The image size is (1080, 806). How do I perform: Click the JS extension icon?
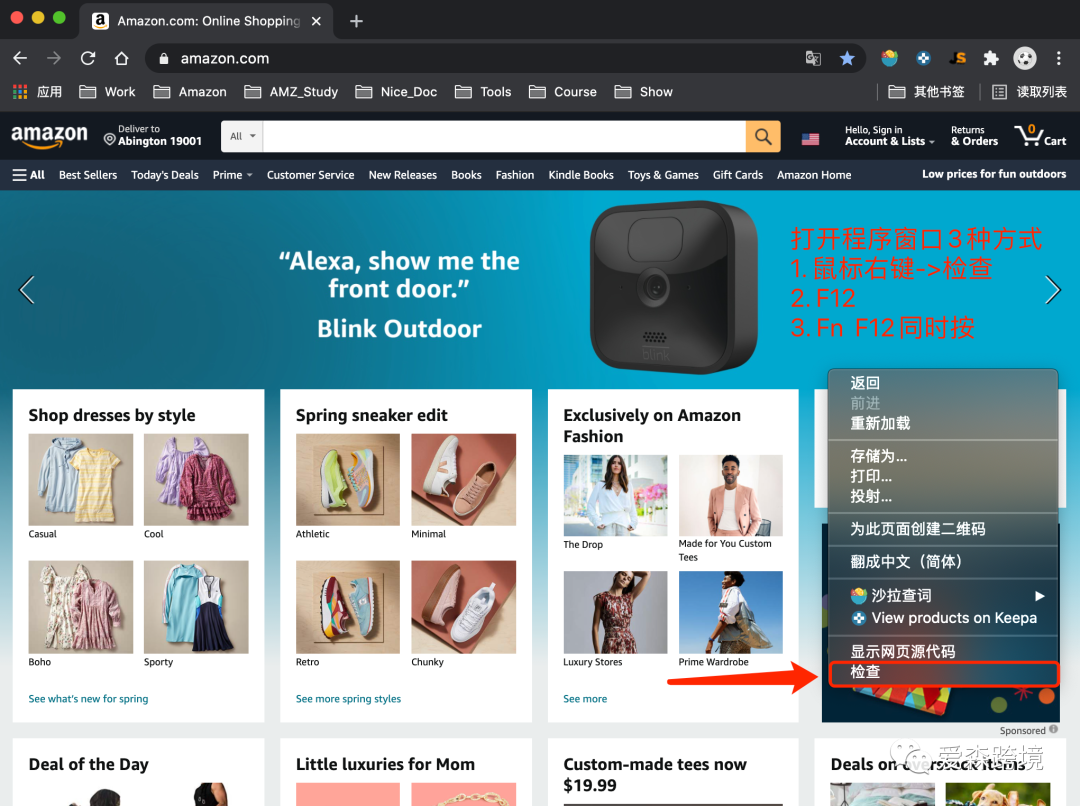point(957,58)
